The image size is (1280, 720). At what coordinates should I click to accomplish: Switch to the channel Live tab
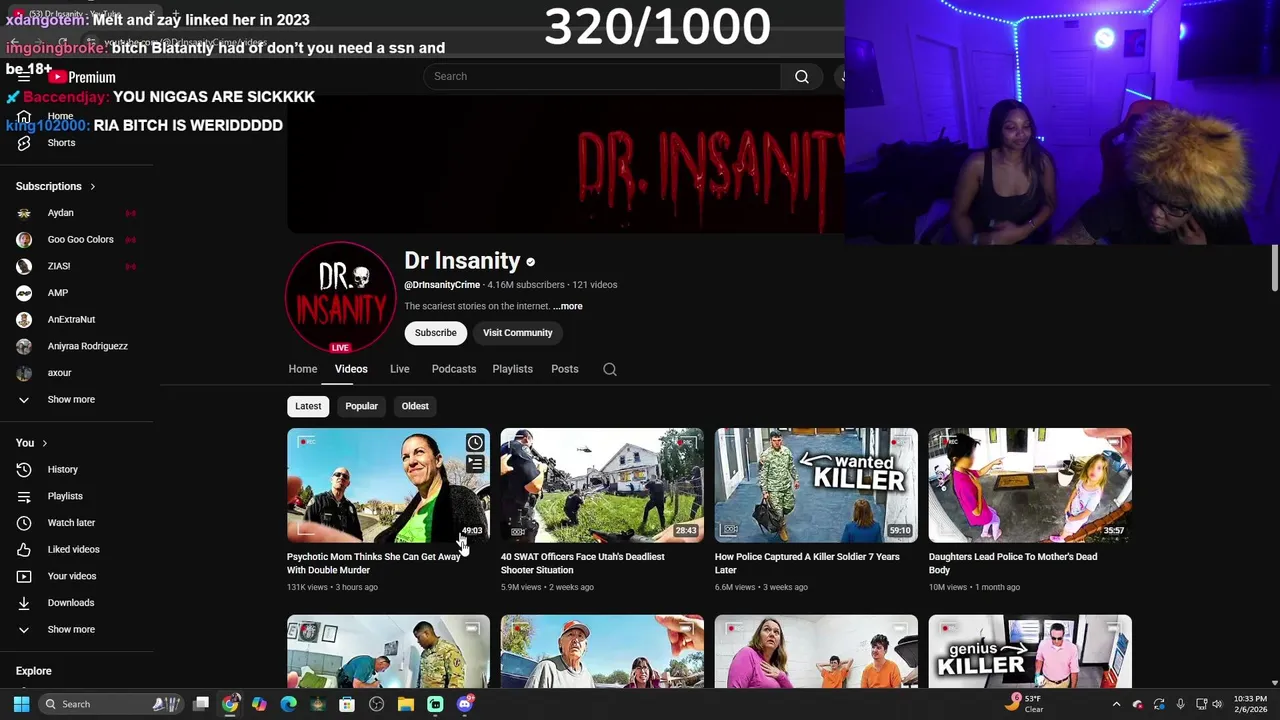(x=399, y=369)
